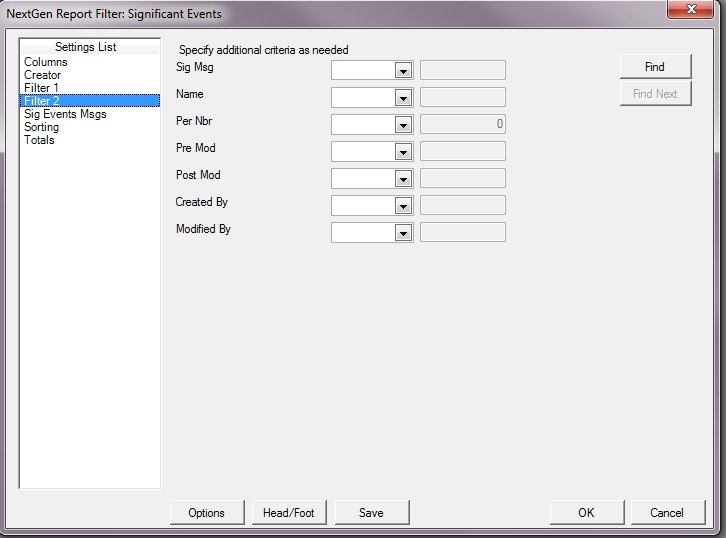The height and width of the screenshot is (538, 726).
Task: Open the Sig Msg operator dropdown
Action: click(403, 71)
